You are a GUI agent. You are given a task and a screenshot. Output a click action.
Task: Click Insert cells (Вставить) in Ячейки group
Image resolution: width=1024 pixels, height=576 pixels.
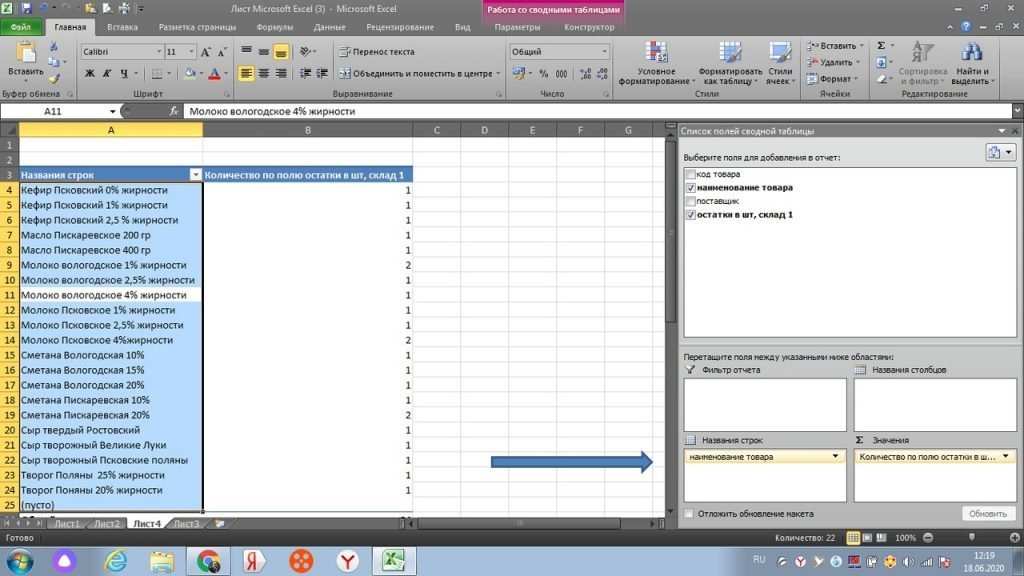pyautogui.click(x=833, y=46)
